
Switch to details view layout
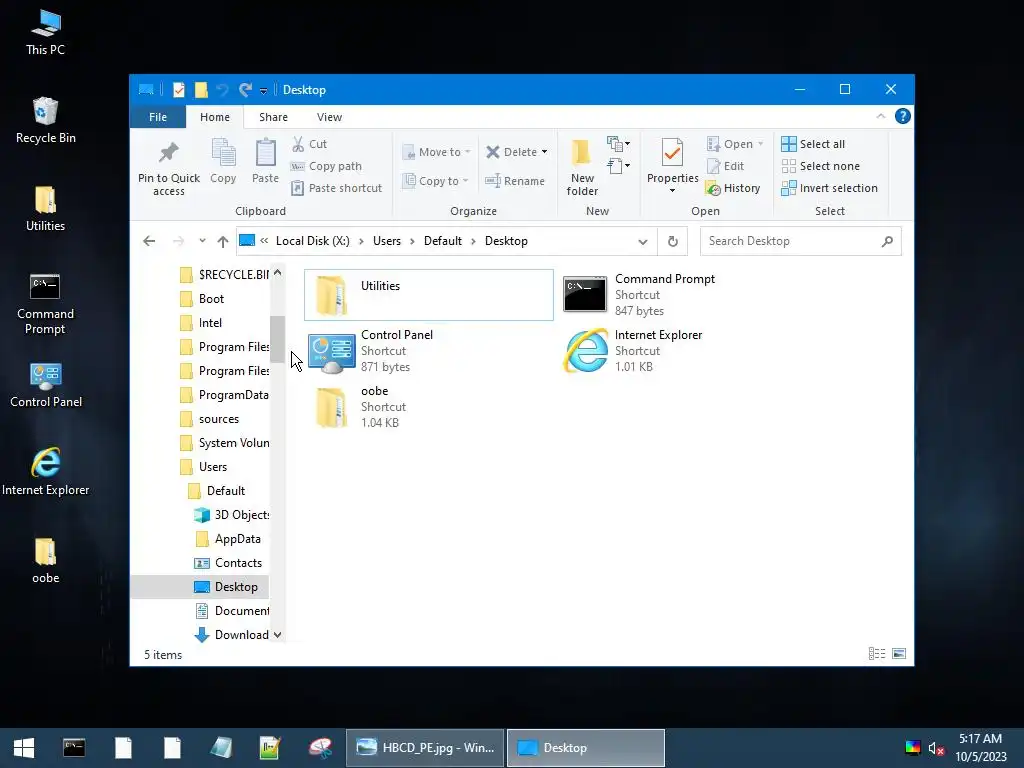pyautogui.click(x=877, y=654)
